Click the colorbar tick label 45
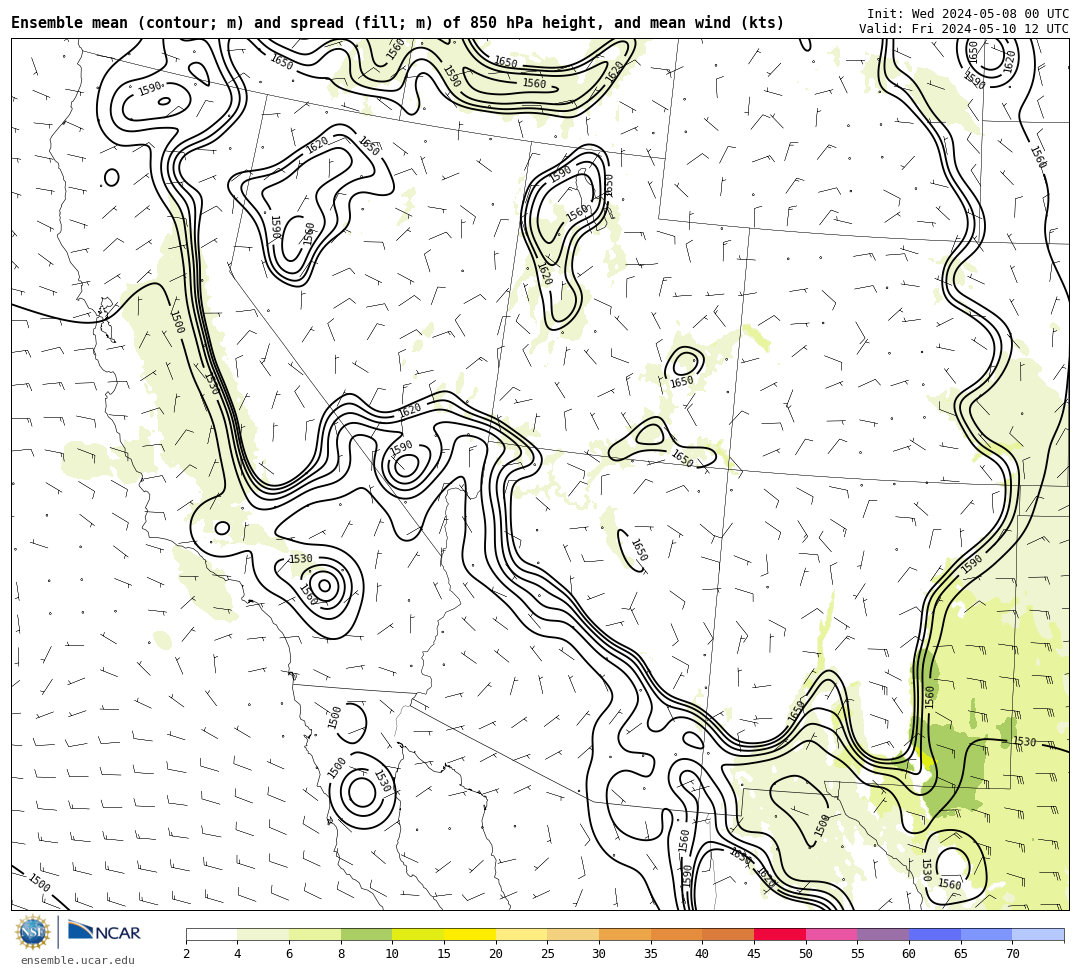The height and width of the screenshot is (973, 1080). coord(754,954)
